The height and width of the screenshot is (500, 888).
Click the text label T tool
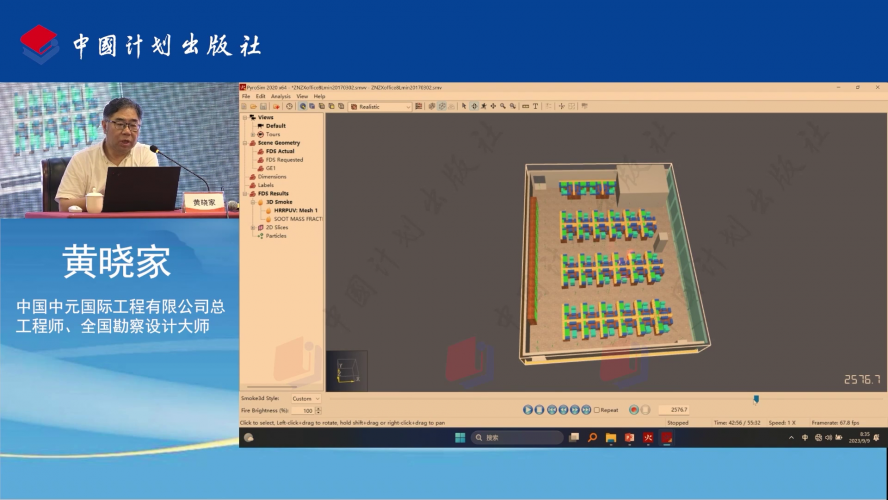(x=535, y=106)
